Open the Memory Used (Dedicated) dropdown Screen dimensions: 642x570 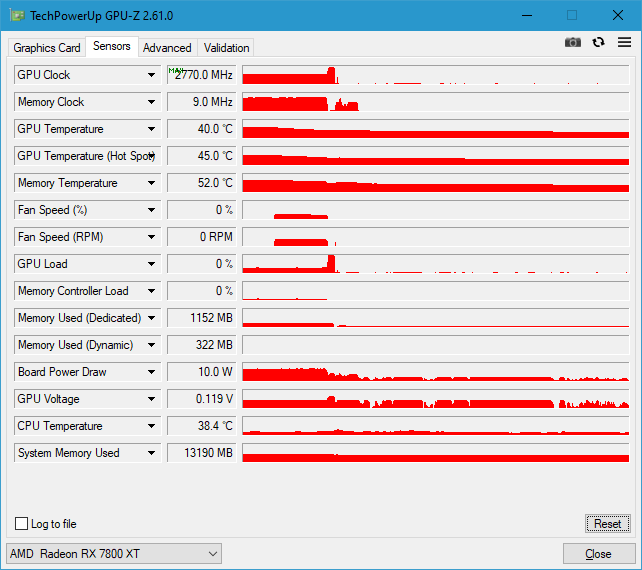pos(151,318)
